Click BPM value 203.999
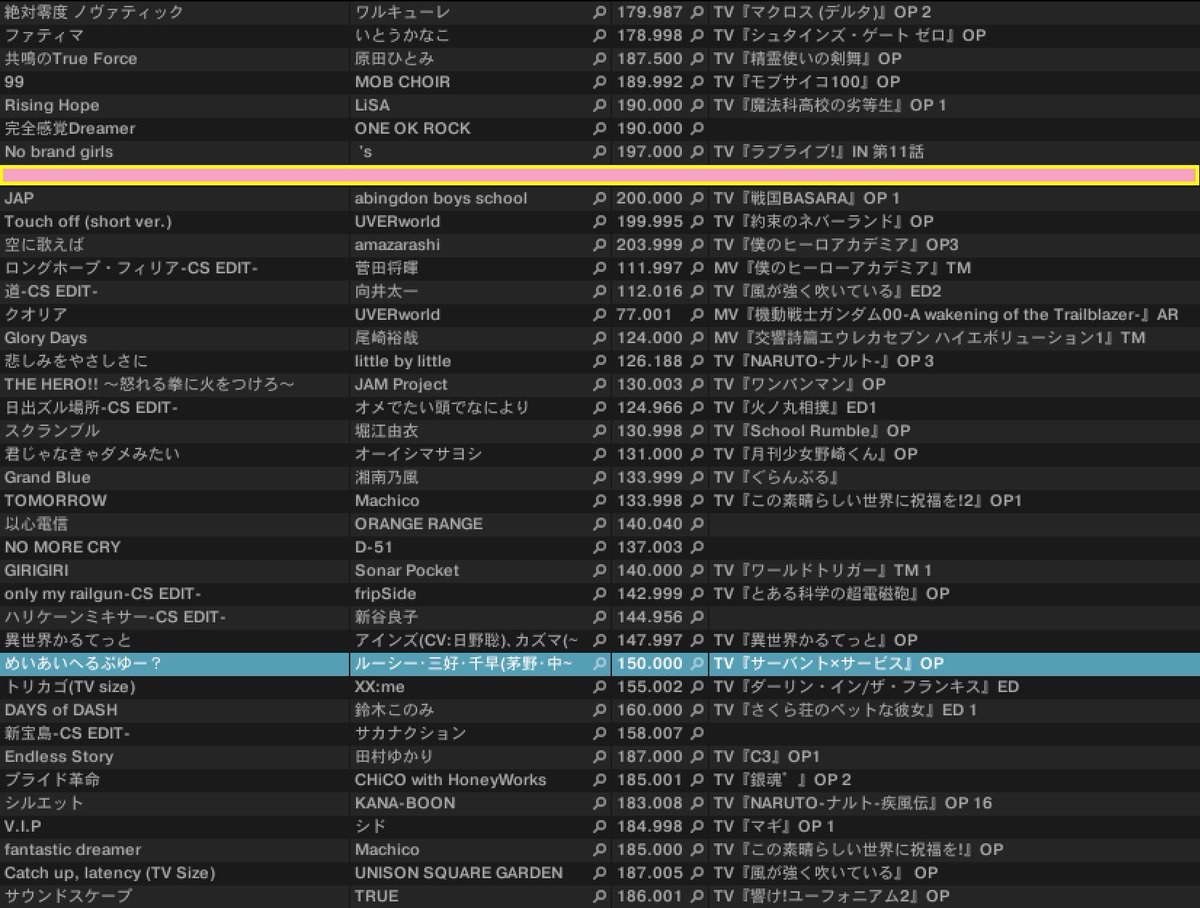 tap(650, 245)
